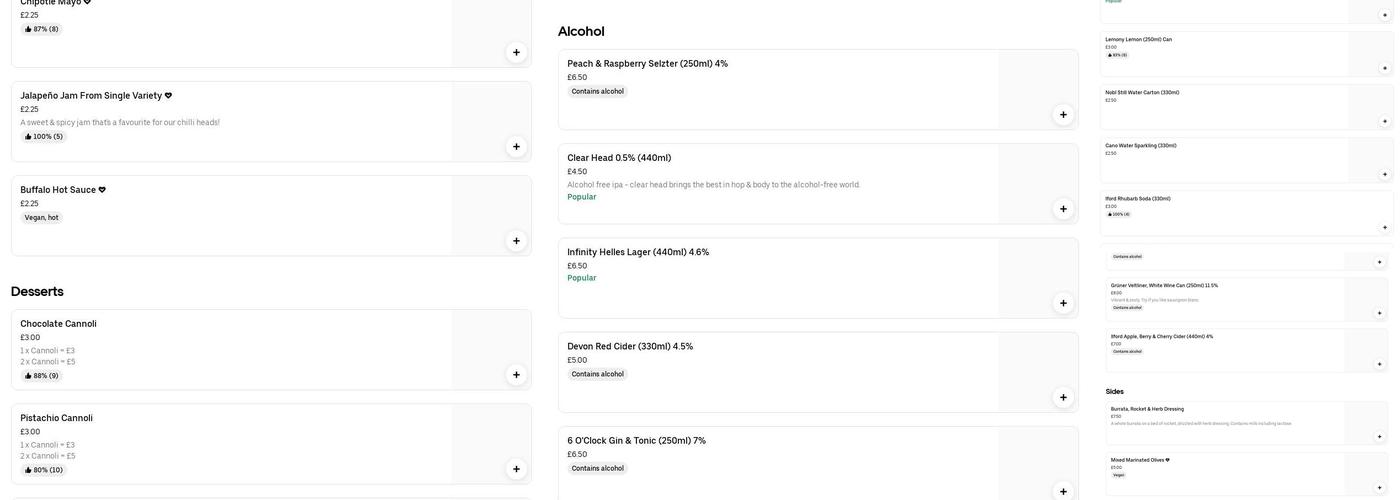Add Nobl Still Water Carton to basket
1400x500 pixels.
click(x=1385, y=121)
